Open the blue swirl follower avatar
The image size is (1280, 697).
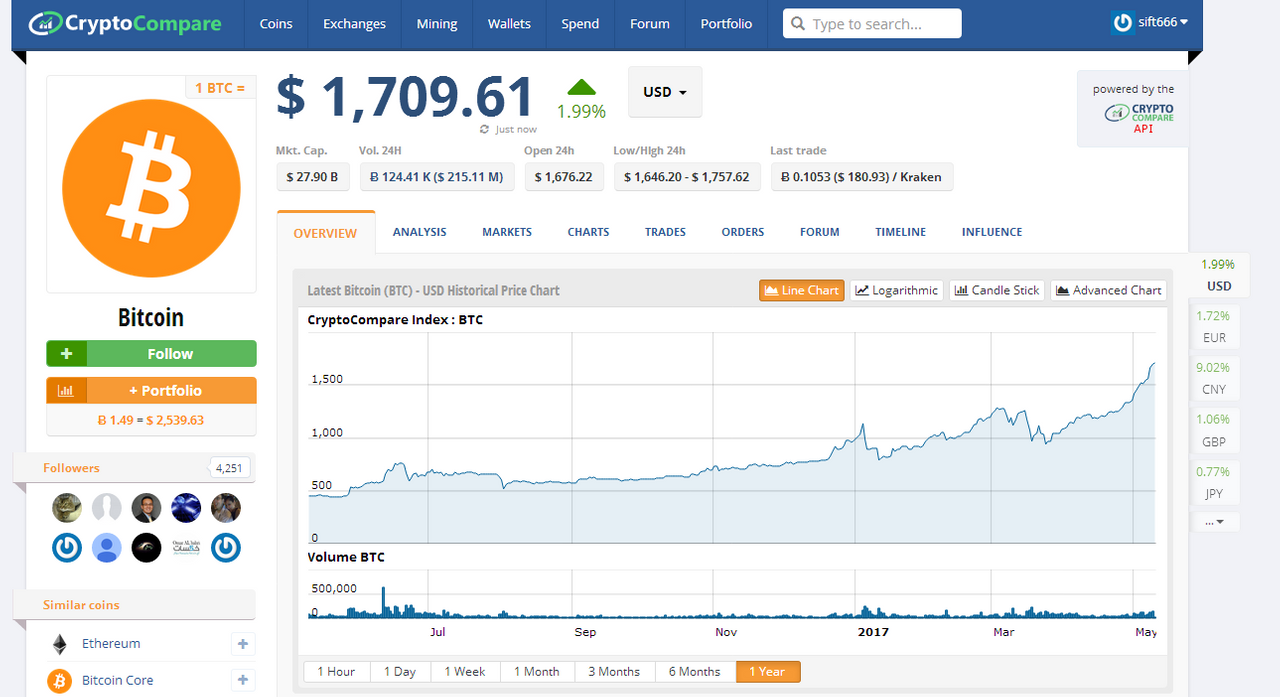tap(186, 508)
